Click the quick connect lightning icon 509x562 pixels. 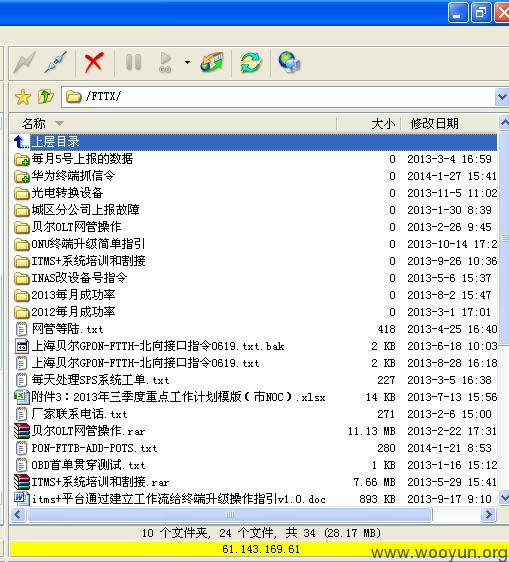pyautogui.click(x=25, y=63)
